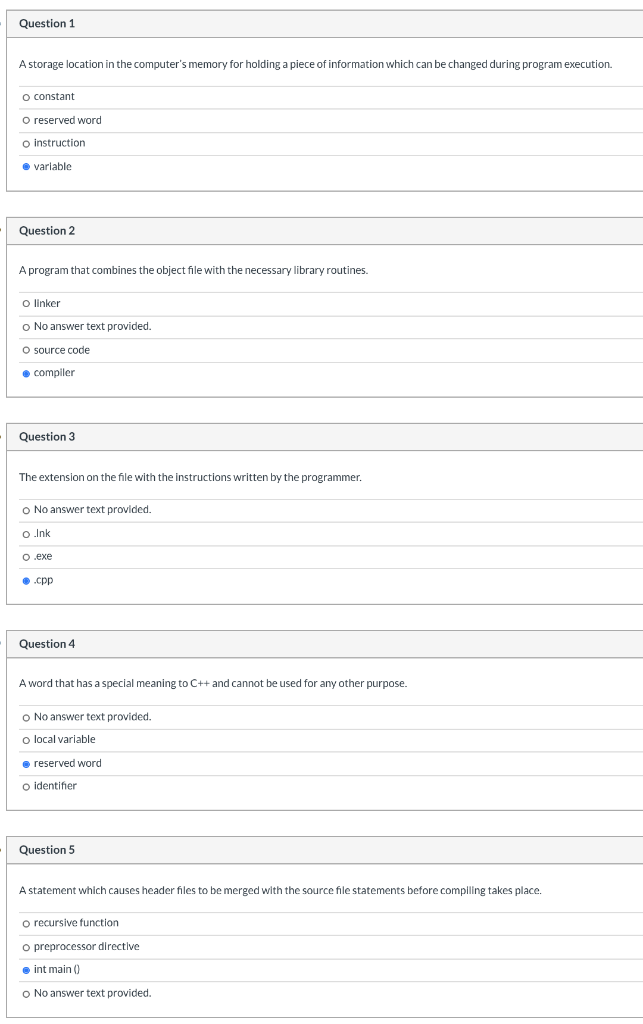Select 'reserved word' radio in Question 4
643x1024 pixels.
26,764
